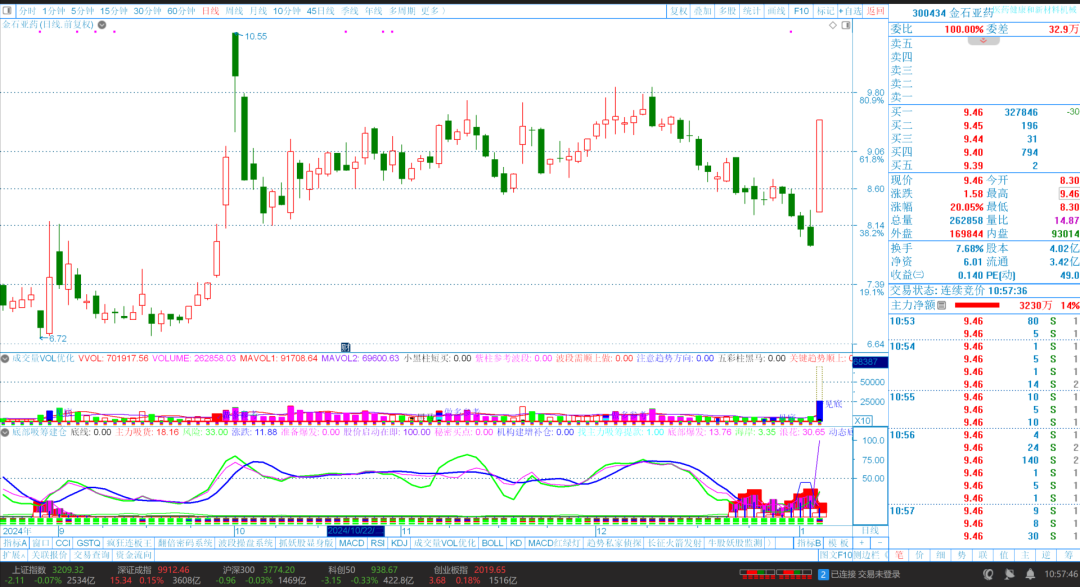
Task: Click the panel layout icon left of 分时
Action: pos(8,10)
